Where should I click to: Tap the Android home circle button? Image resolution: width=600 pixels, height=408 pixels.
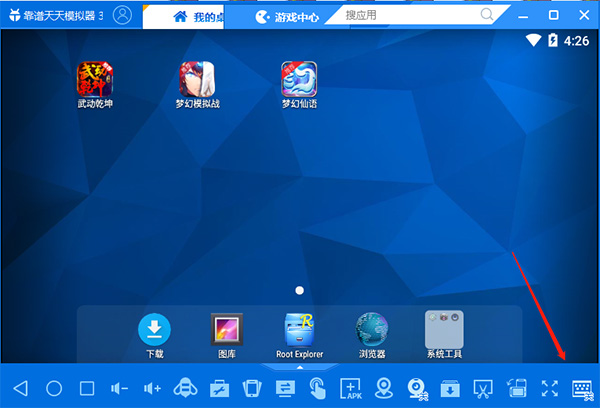coord(54,388)
